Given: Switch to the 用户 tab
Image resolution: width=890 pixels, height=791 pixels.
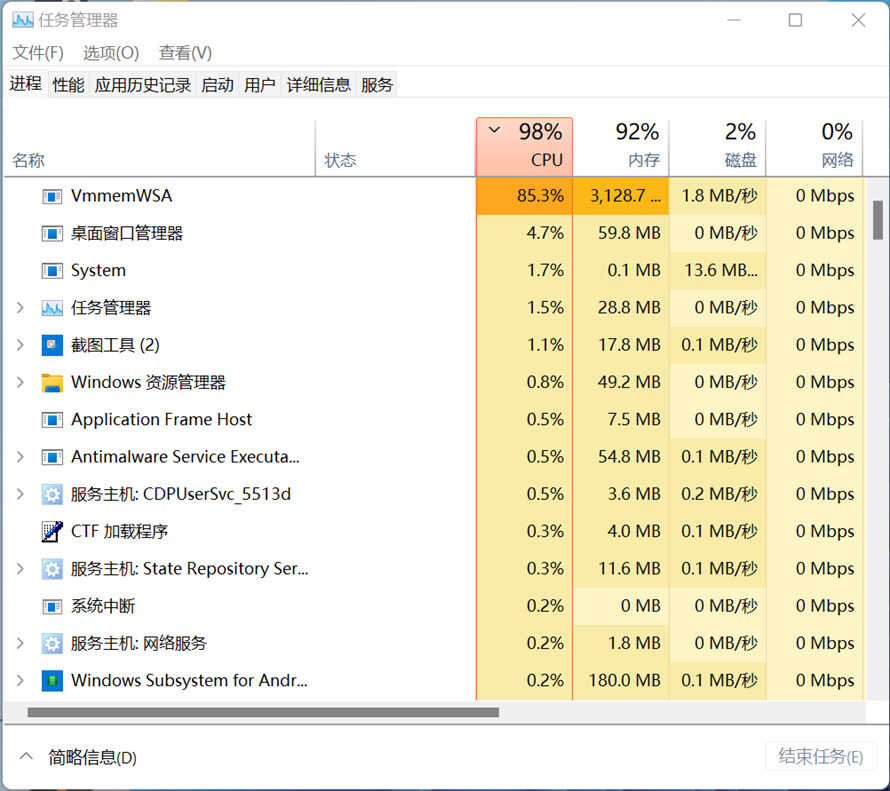Looking at the screenshot, I should click(260, 85).
